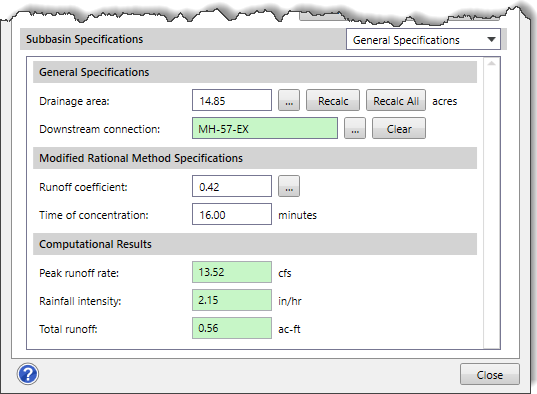Click the acres unit label

445,101
